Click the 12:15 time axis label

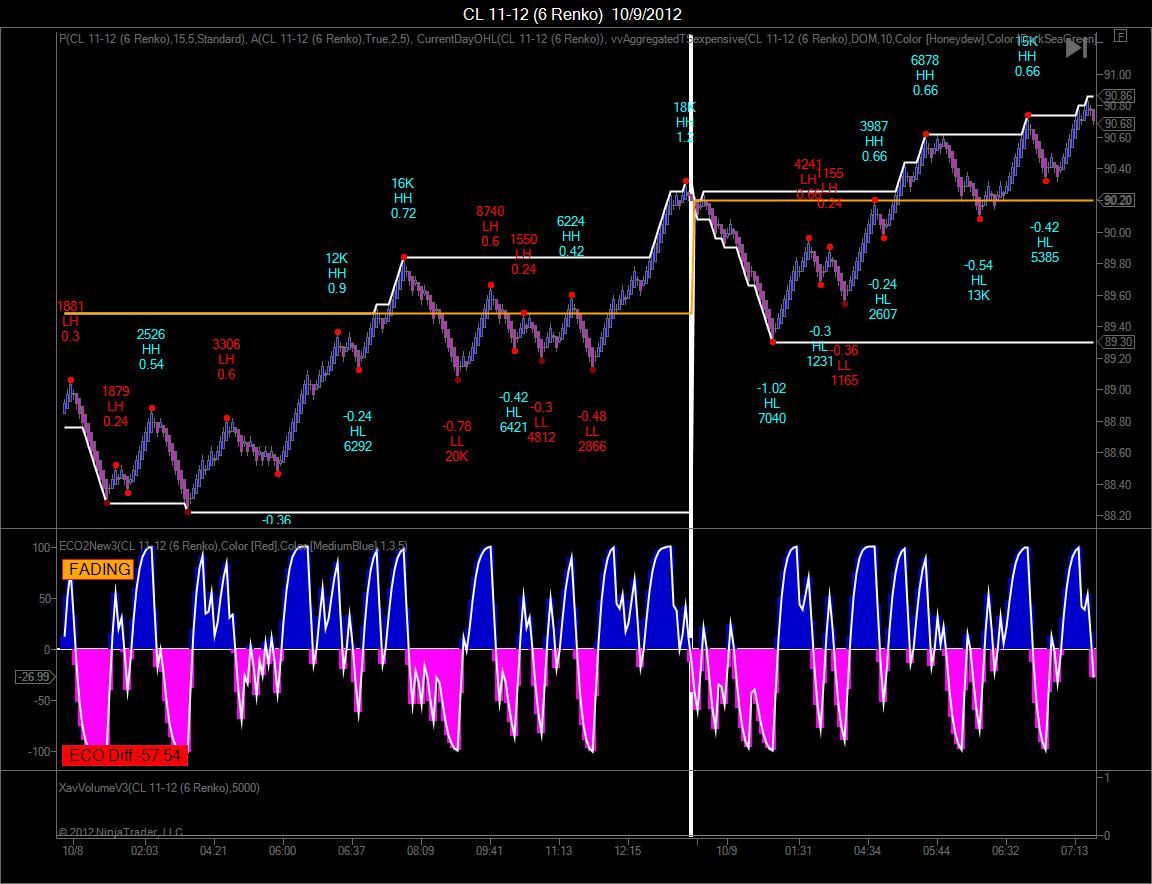point(627,851)
